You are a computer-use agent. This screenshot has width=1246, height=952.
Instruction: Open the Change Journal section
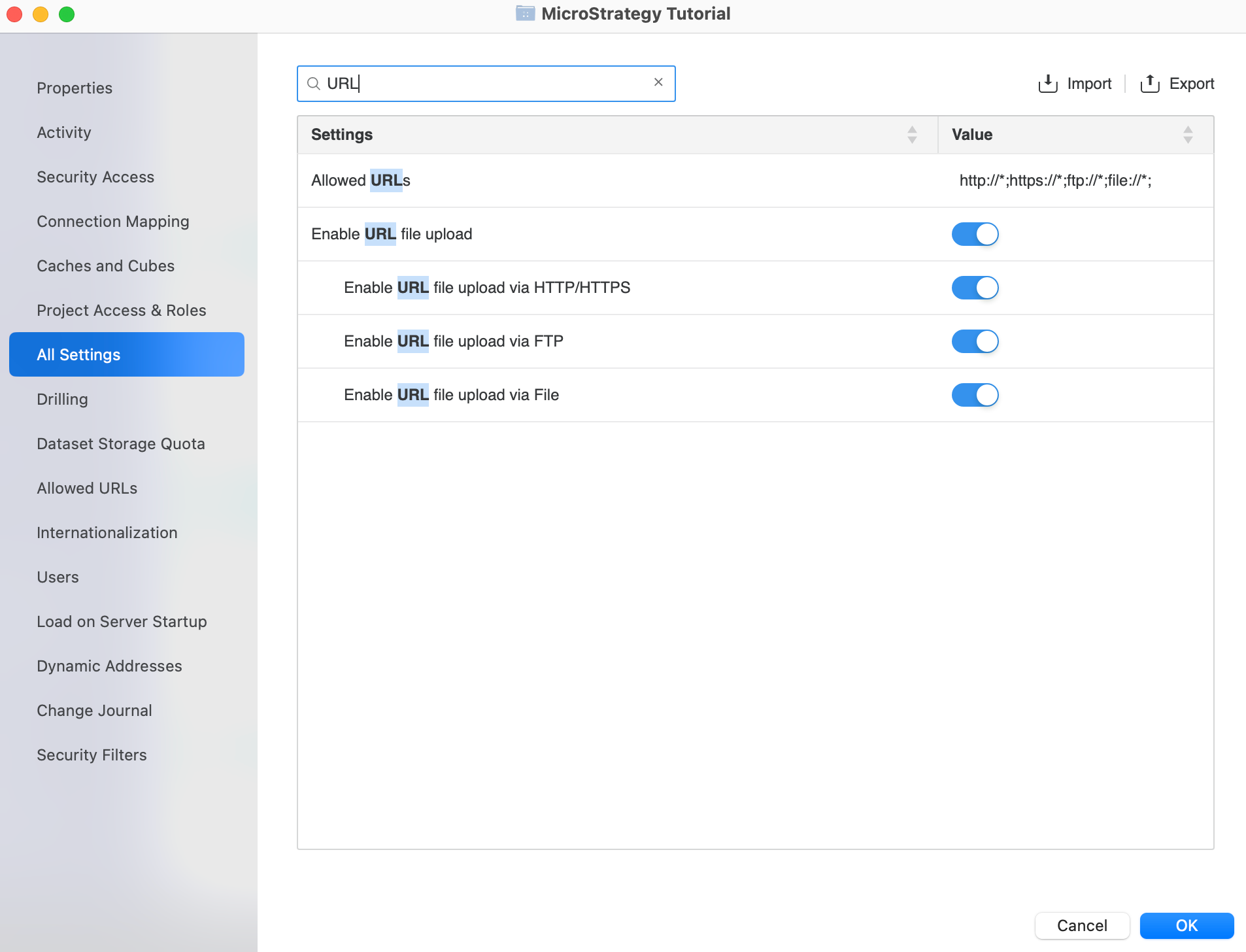[x=94, y=711]
